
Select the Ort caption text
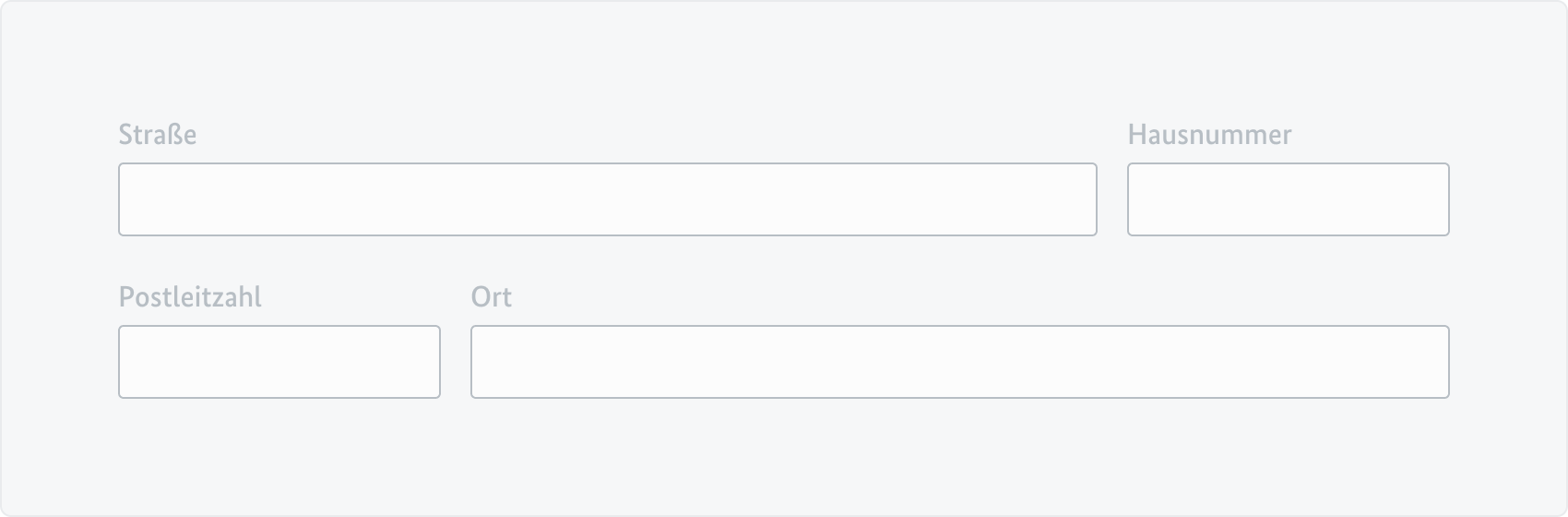(x=491, y=297)
